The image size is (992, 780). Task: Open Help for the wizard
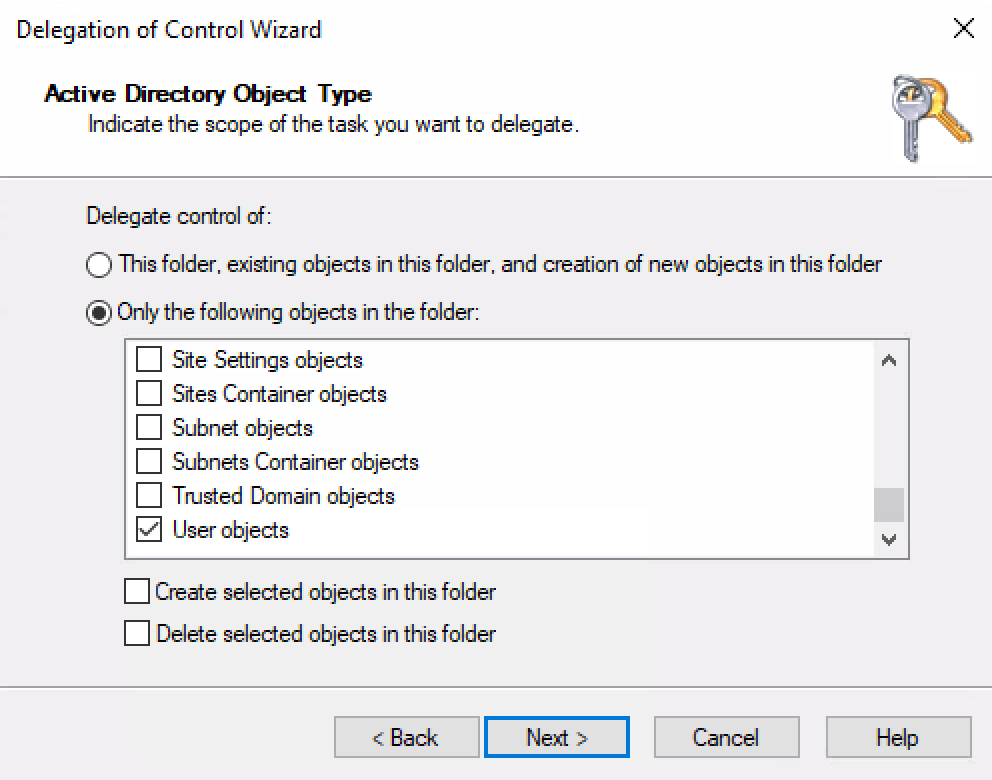point(898,737)
